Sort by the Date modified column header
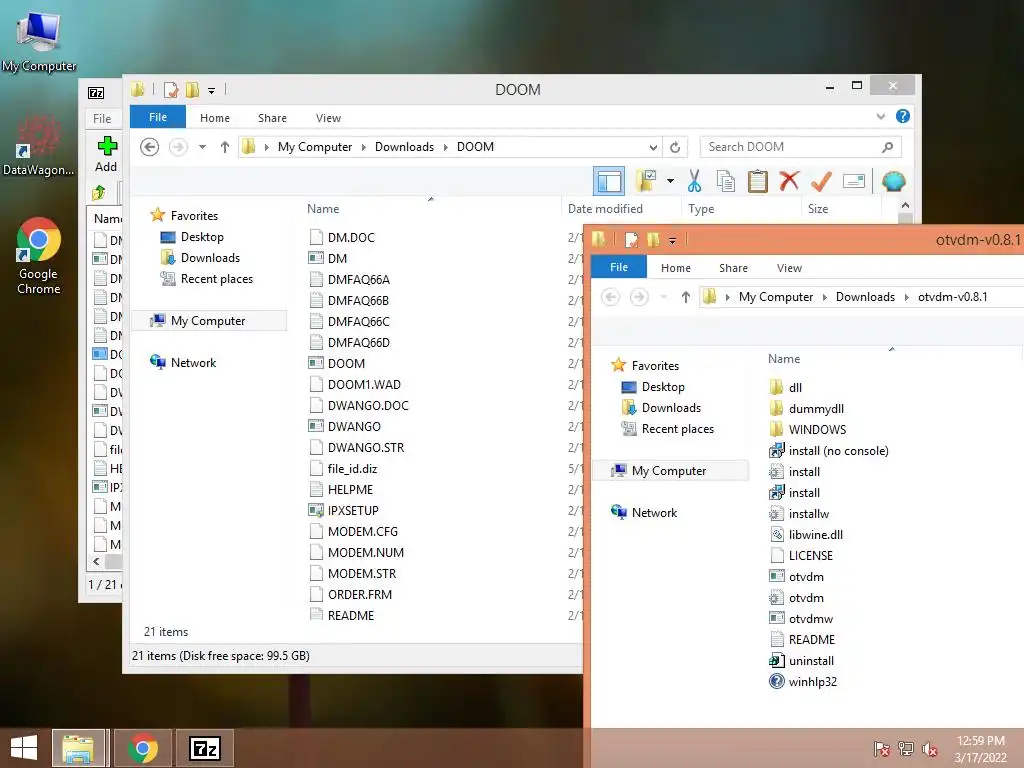The height and width of the screenshot is (768, 1024). click(605, 209)
